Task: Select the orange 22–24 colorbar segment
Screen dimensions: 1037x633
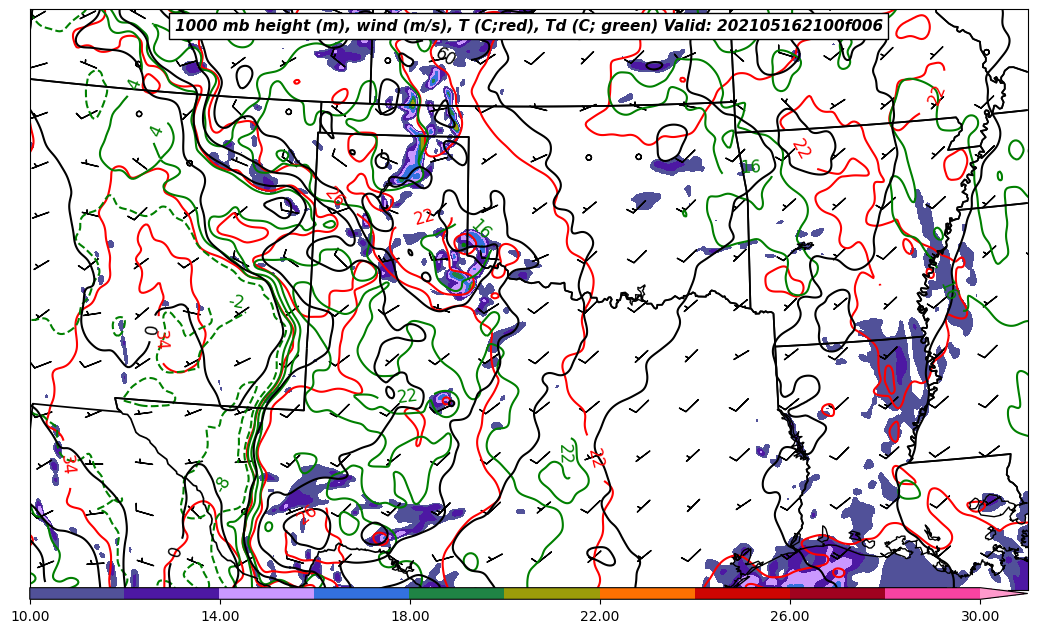Action: (647, 593)
